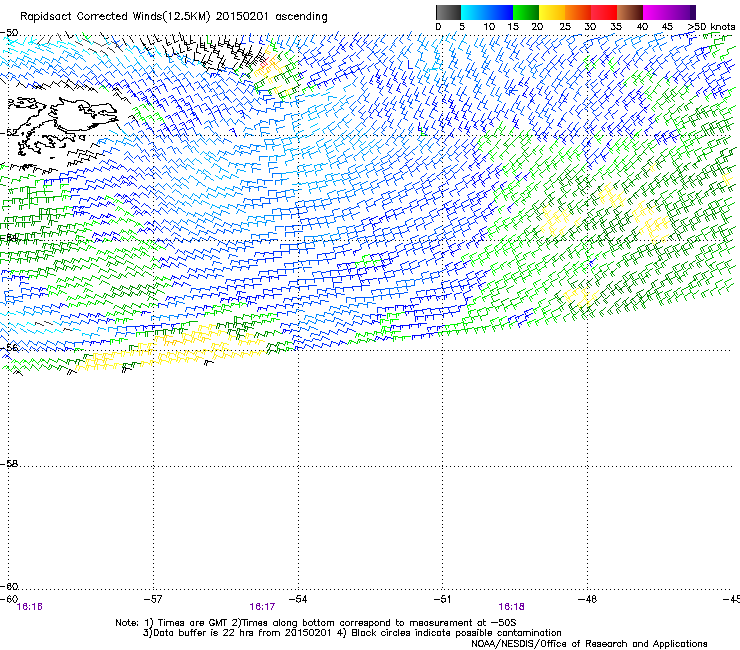The image size is (740, 650).
Task: Click the '-56' latitude label
Action: click(9, 348)
